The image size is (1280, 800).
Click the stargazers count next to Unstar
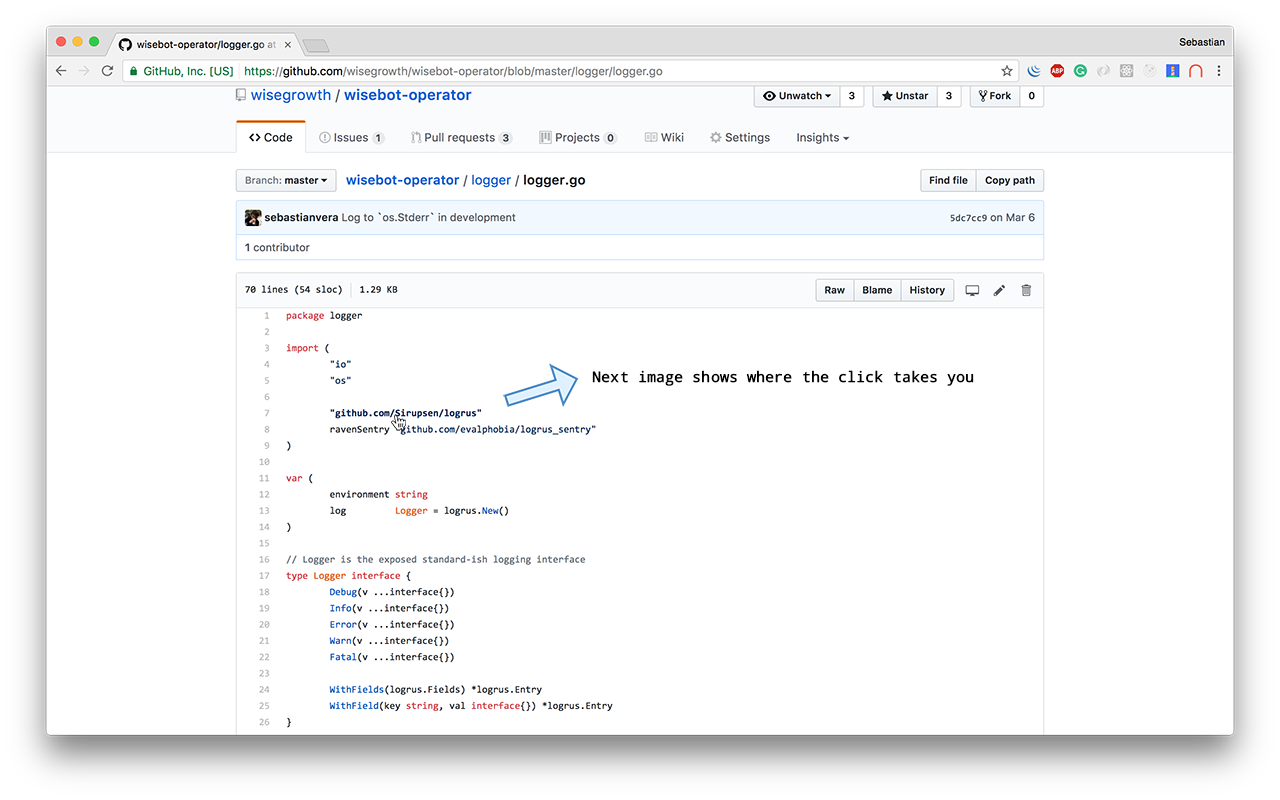(x=949, y=96)
